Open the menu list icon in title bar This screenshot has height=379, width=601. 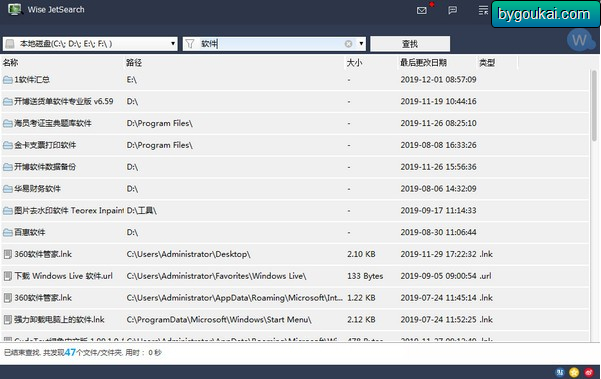(483, 10)
